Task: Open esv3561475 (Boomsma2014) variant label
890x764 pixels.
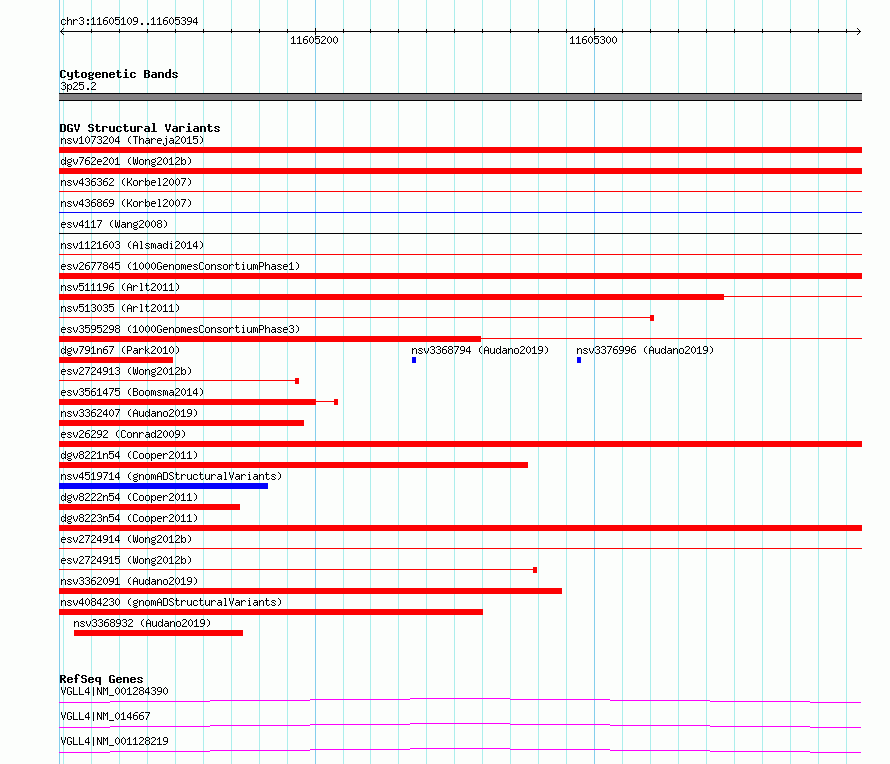Action: pos(132,392)
